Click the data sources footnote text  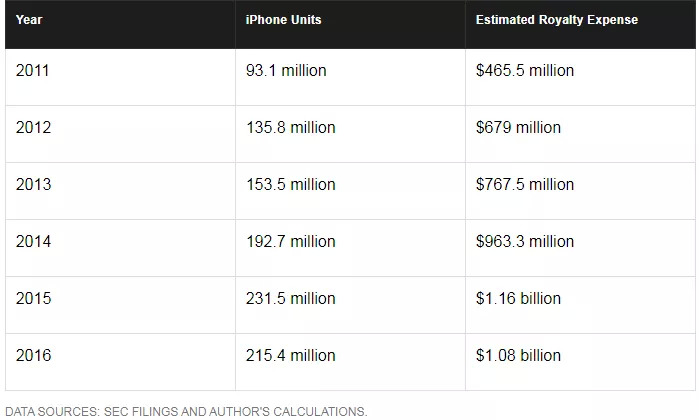pos(186,411)
